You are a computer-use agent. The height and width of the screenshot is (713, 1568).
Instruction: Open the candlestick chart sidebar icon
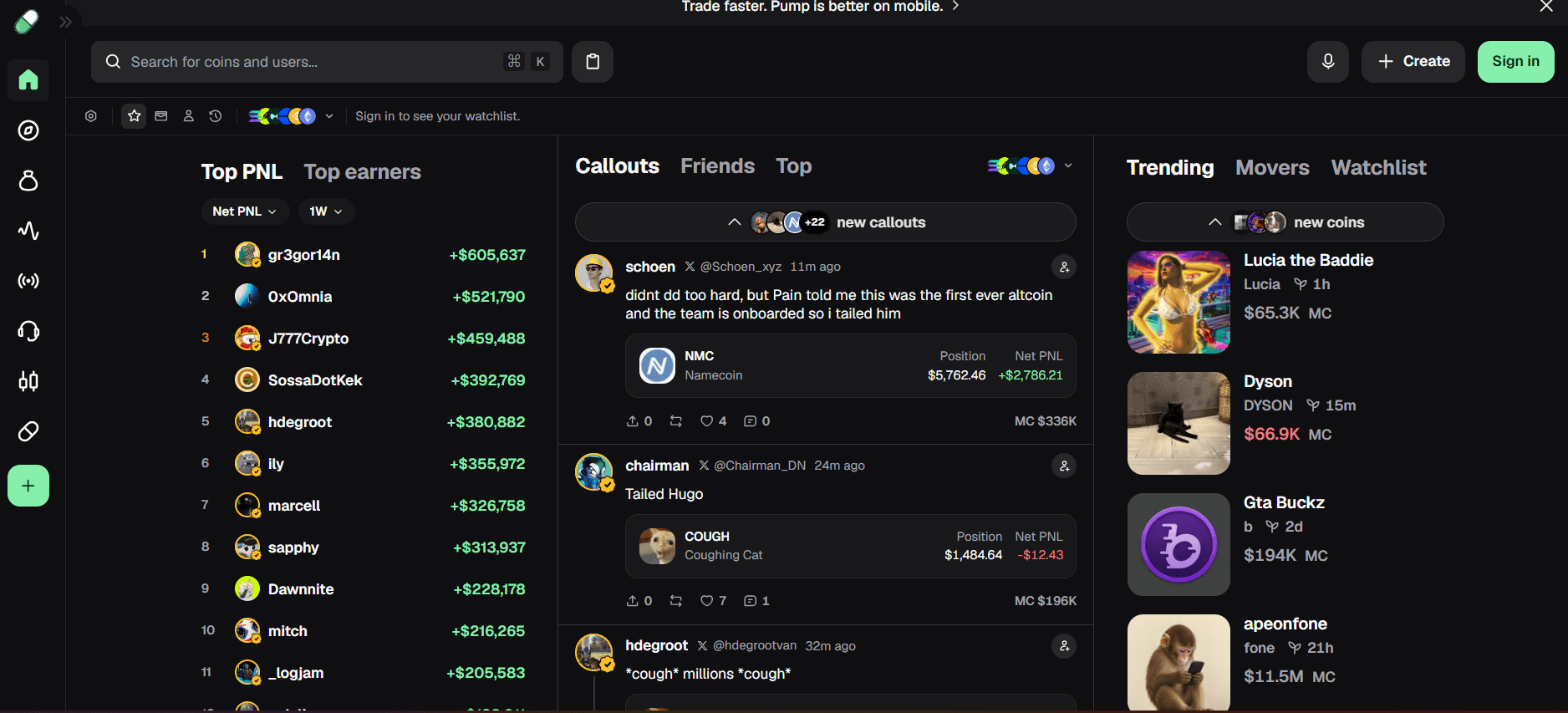click(28, 381)
